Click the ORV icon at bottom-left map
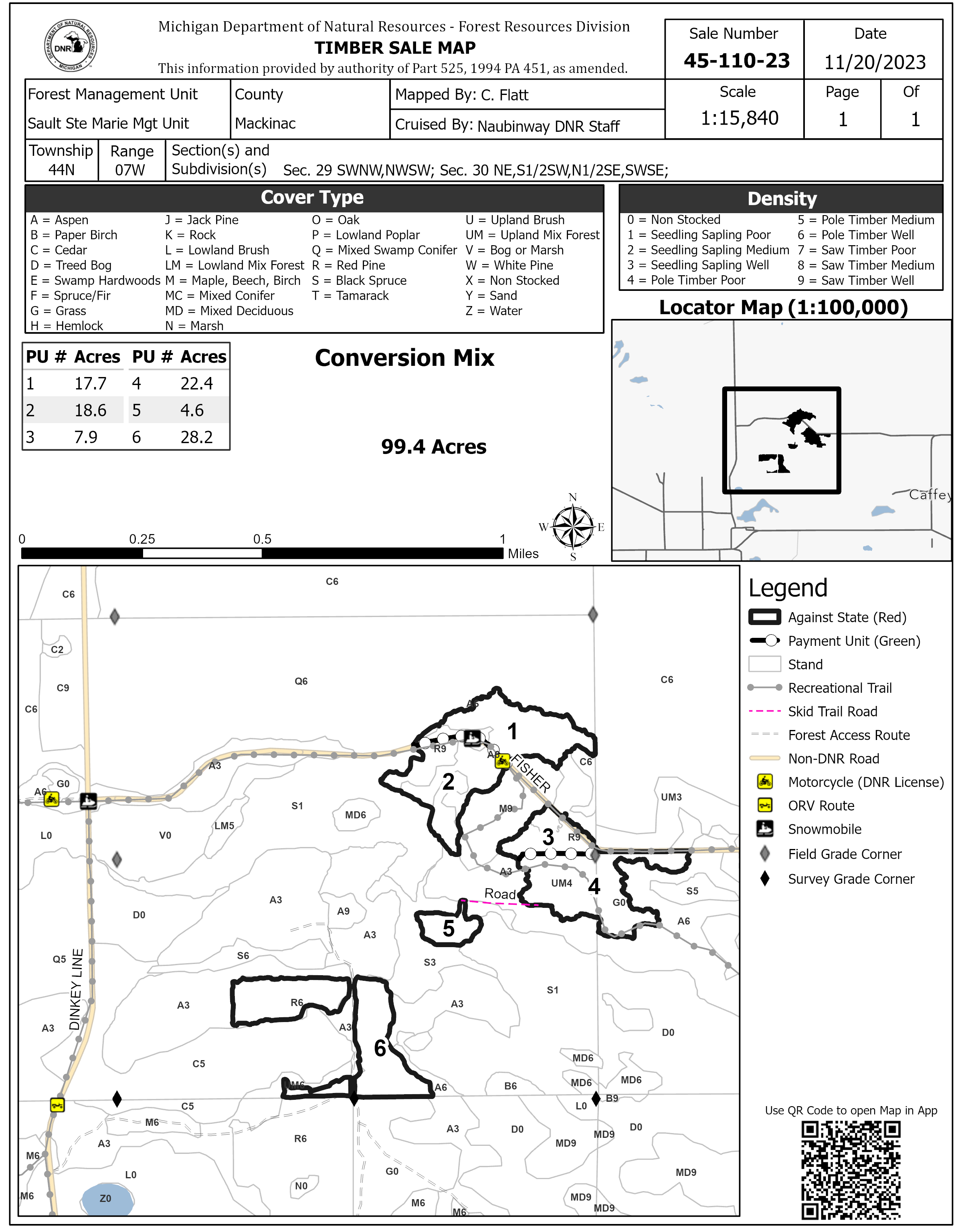 pos(57,1105)
